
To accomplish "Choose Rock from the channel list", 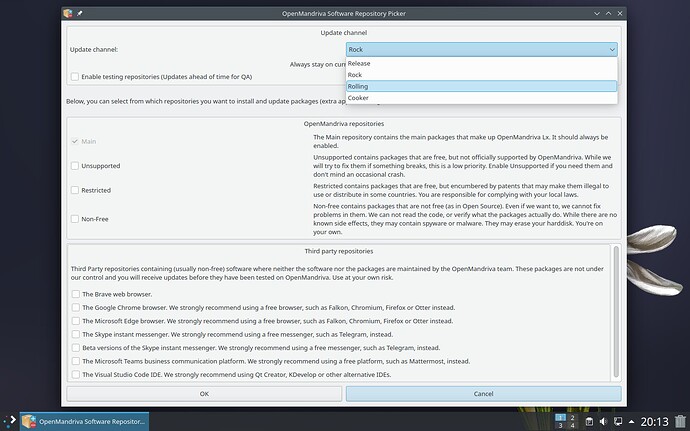I will 481,75.
